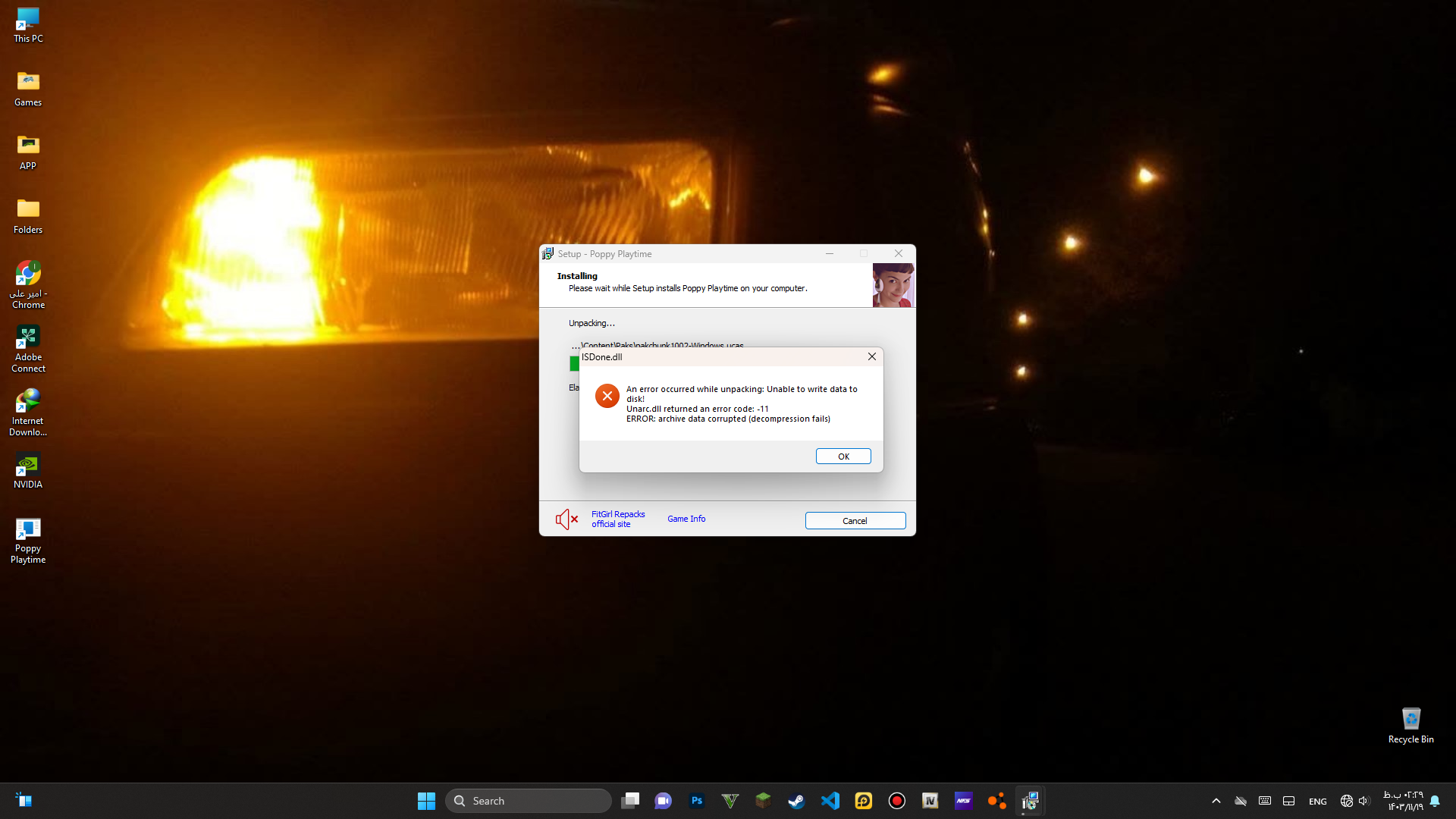The height and width of the screenshot is (819, 1456).
Task: Cancel the Poppy Playtime installation
Action: (855, 521)
